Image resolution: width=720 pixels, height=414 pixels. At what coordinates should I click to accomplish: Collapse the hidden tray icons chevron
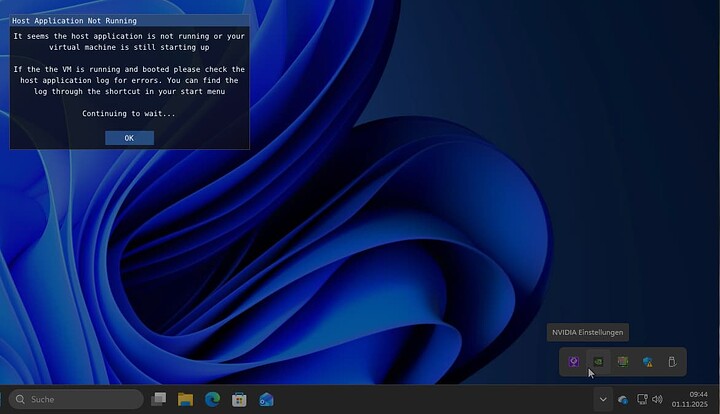[x=602, y=399]
